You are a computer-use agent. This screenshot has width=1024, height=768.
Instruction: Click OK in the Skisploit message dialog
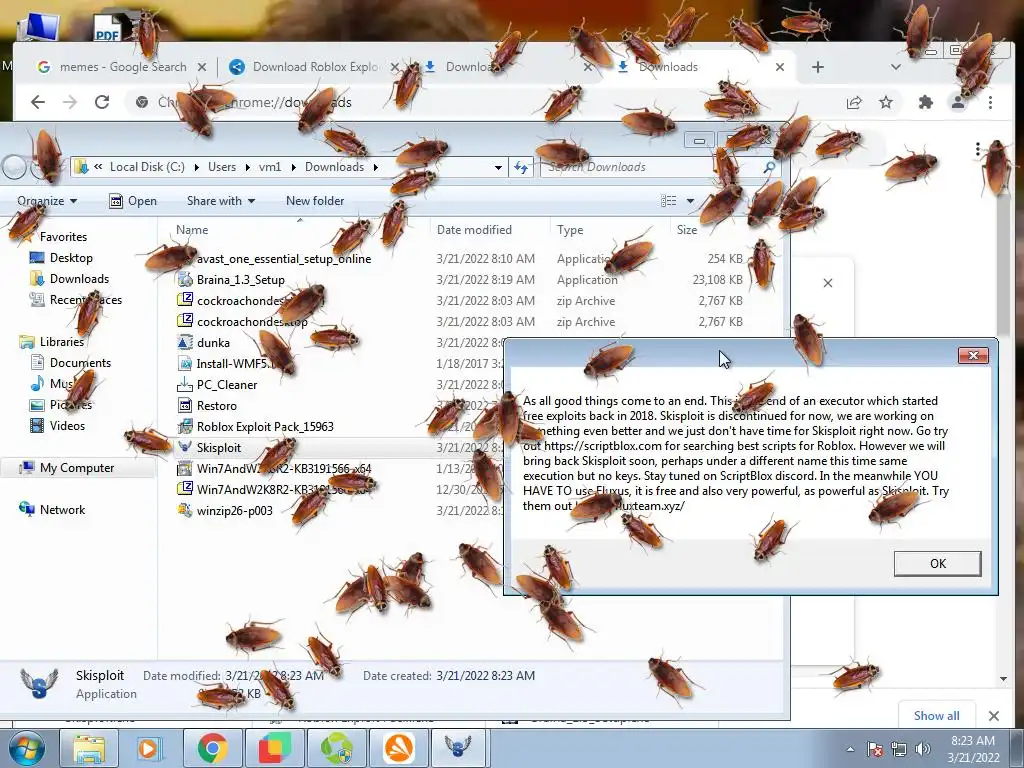pyautogui.click(x=937, y=564)
